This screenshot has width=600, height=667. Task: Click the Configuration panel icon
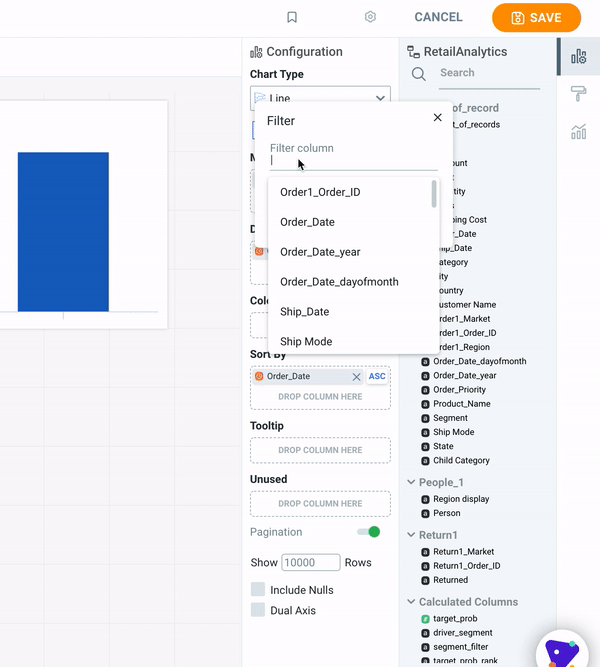(x=256, y=52)
